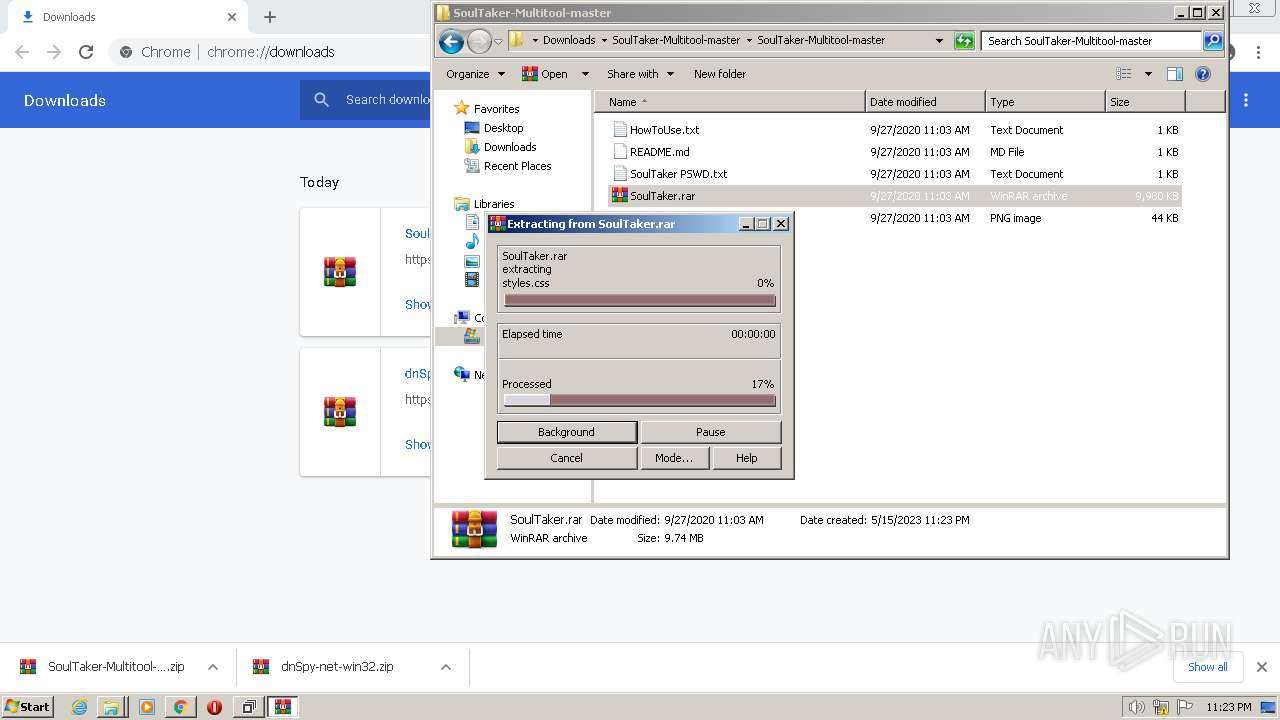
Task: Click the refresh icon in the Explorer address bar
Action: pos(964,41)
